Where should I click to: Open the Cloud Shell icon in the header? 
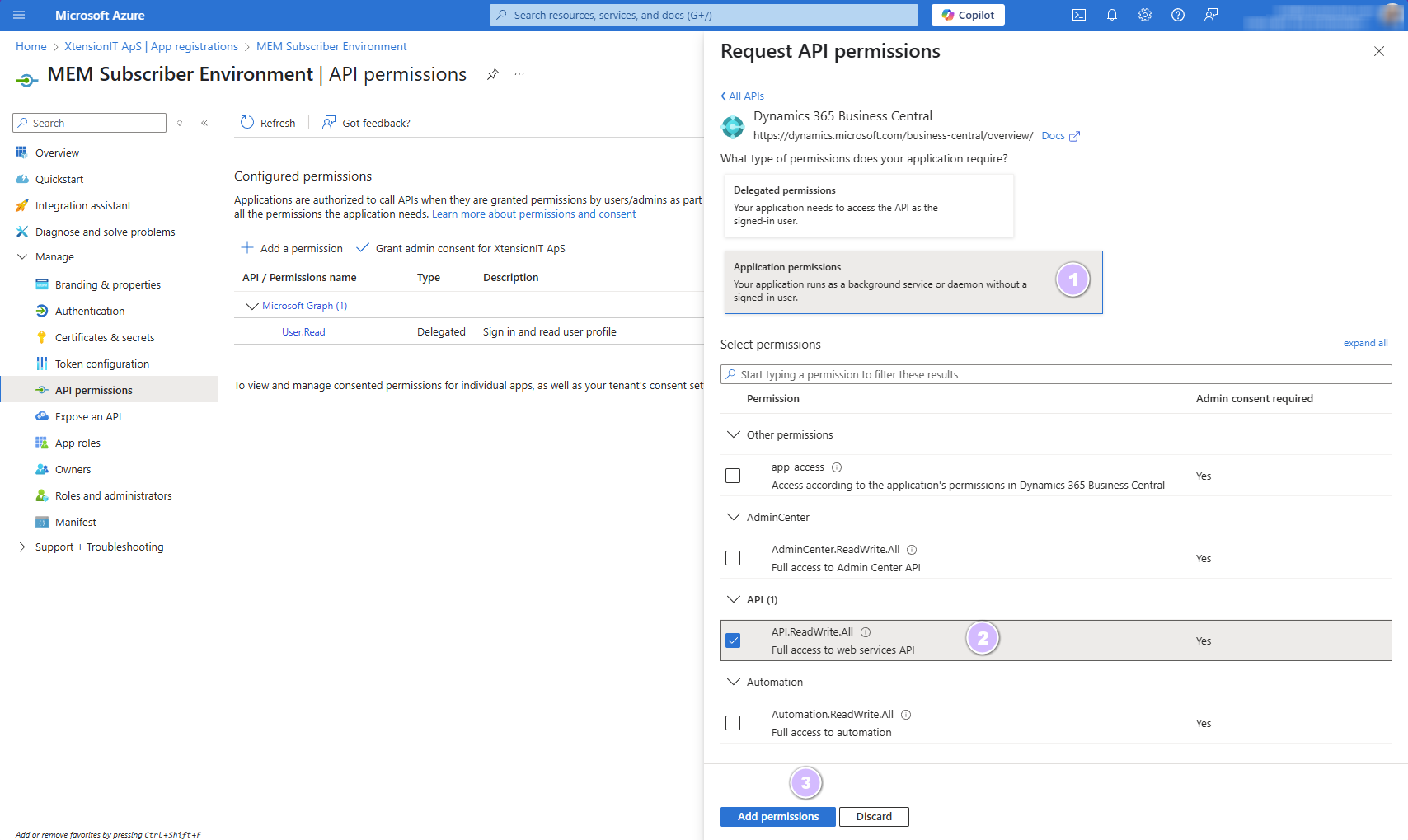tap(1078, 15)
